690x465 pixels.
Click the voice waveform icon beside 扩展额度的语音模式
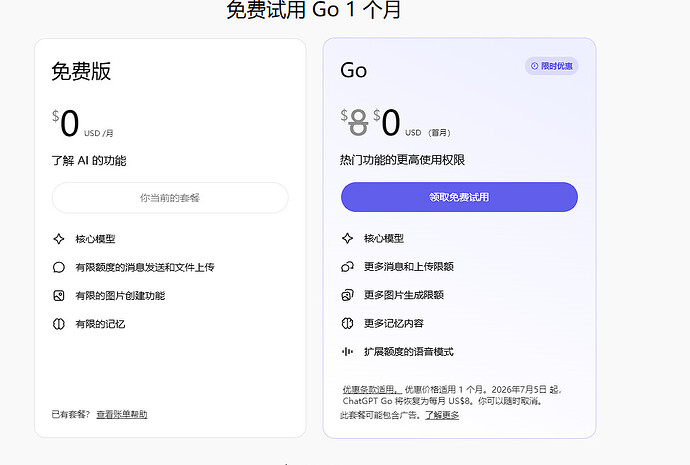tap(347, 351)
